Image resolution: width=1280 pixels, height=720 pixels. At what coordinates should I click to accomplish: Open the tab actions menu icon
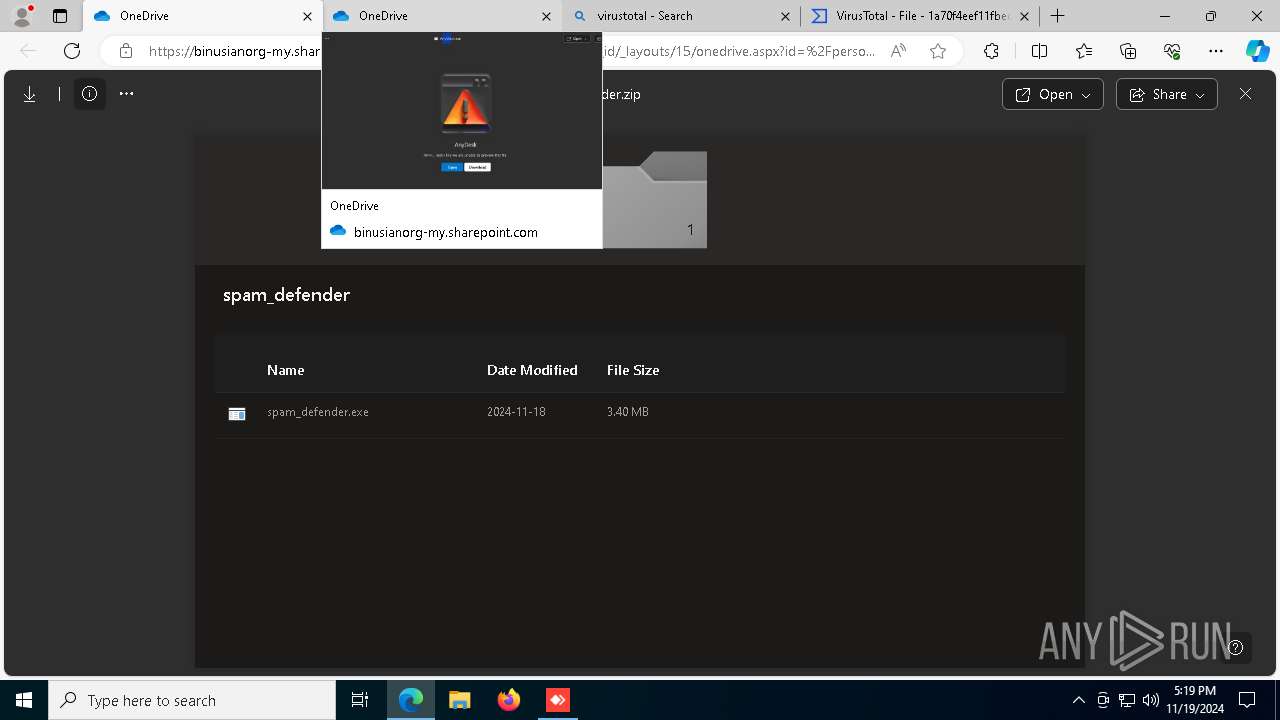coord(60,16)
